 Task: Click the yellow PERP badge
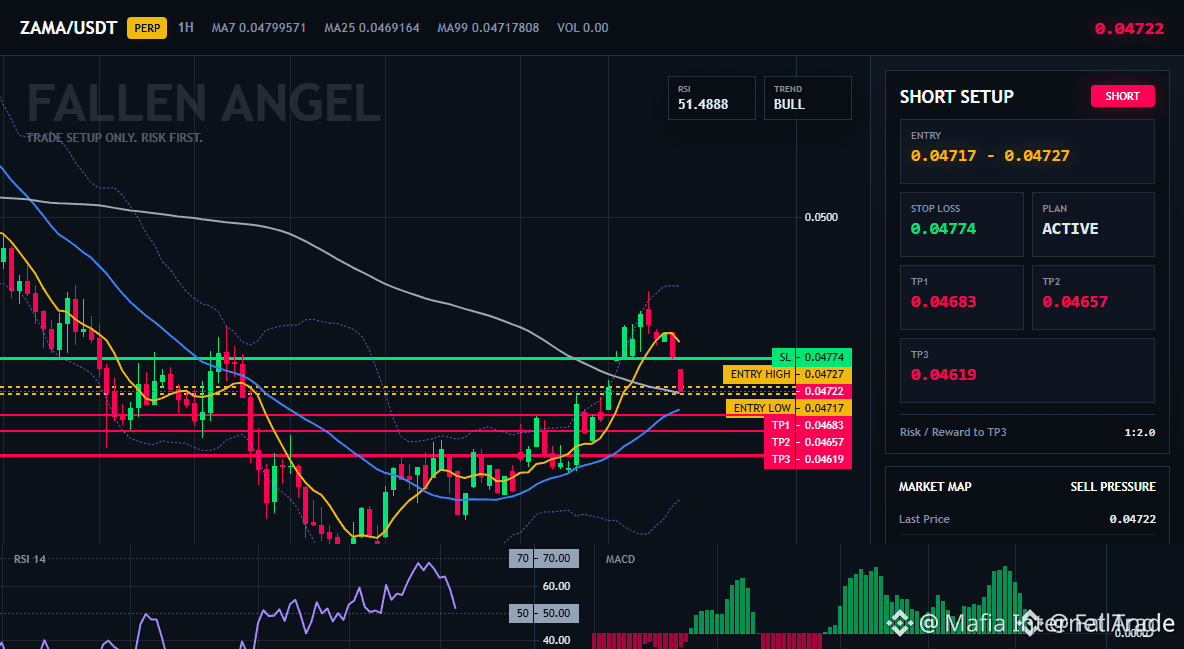[x=146, y=28]
